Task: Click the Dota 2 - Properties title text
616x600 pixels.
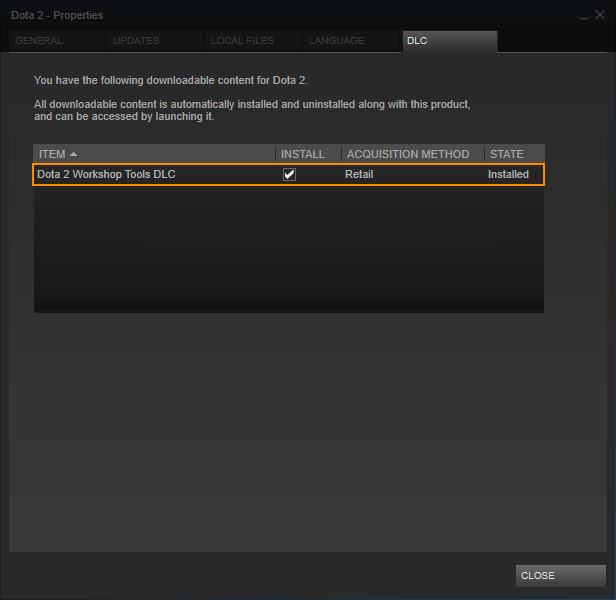Action: tap(57, 15)
